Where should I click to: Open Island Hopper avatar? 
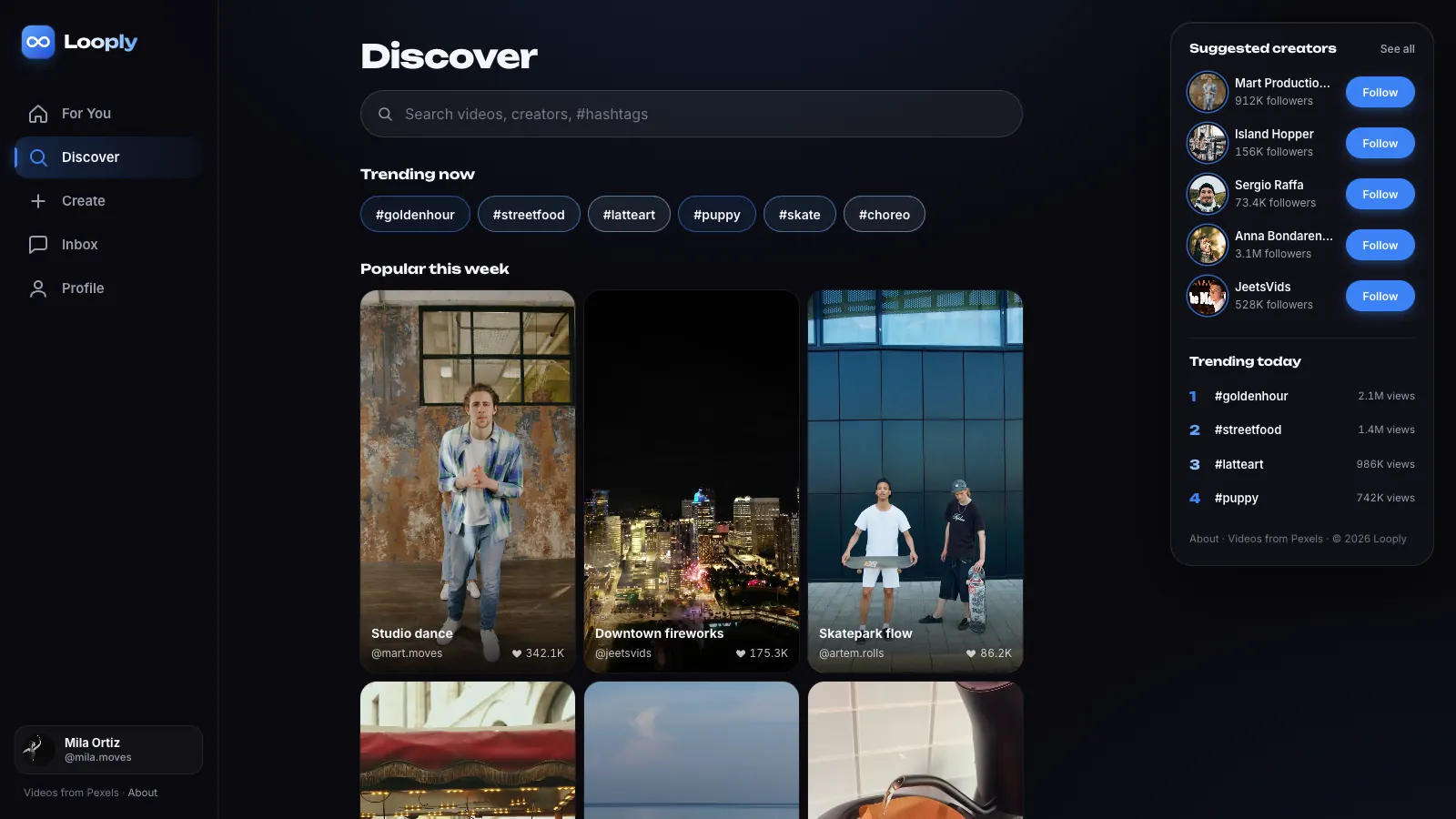pyautogui.click(x=1208, y=143)
